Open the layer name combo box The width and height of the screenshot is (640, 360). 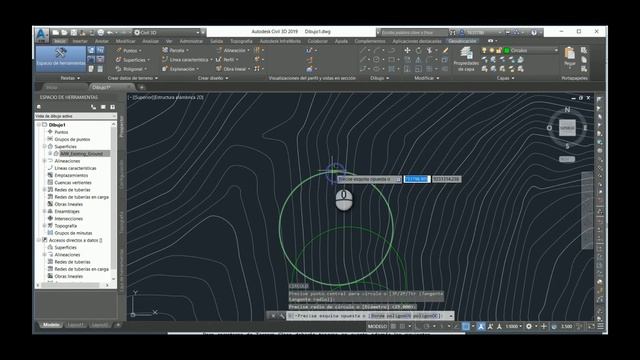(533, 51)
